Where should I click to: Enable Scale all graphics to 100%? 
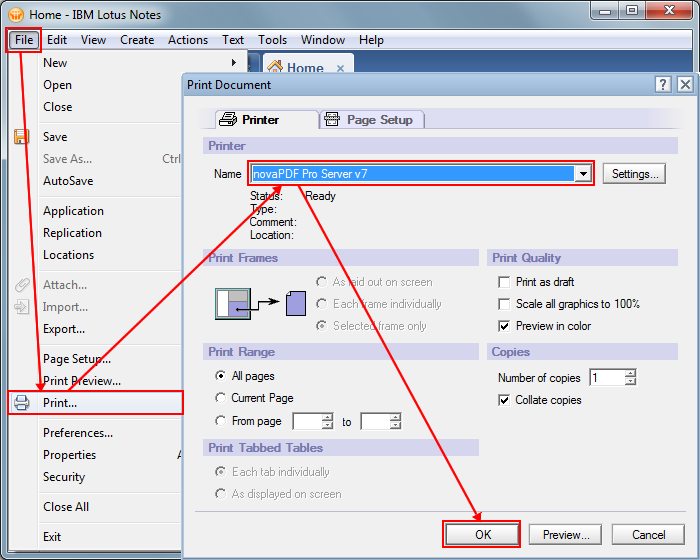(504, 304)
